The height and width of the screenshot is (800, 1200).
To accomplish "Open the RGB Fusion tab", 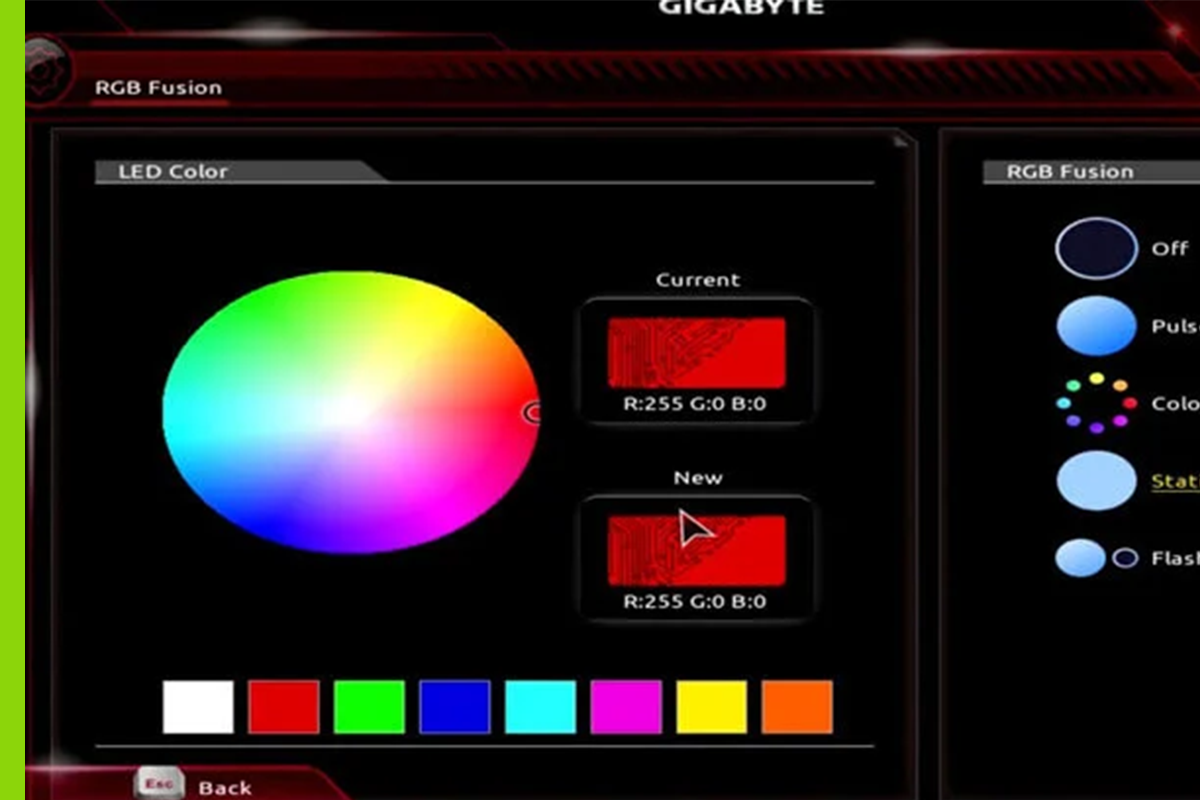I will point(158,88).
